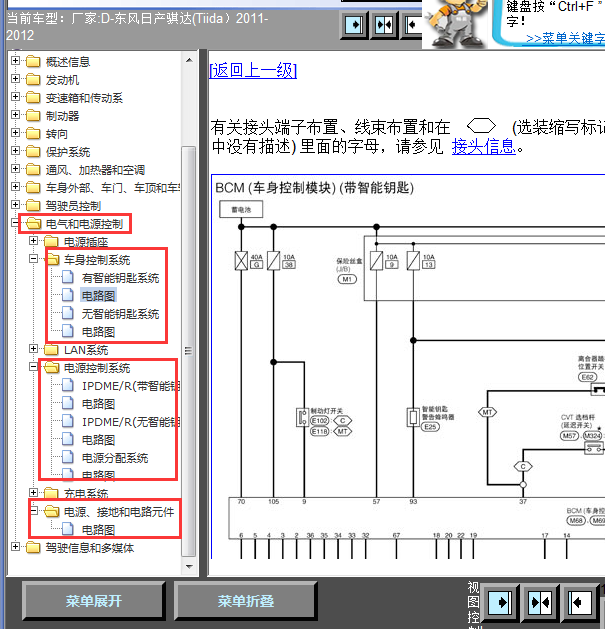Screen dimensions: 605x629
Task: Expand the 驾驶员控制 node
Action: click(x=15, y=205)
